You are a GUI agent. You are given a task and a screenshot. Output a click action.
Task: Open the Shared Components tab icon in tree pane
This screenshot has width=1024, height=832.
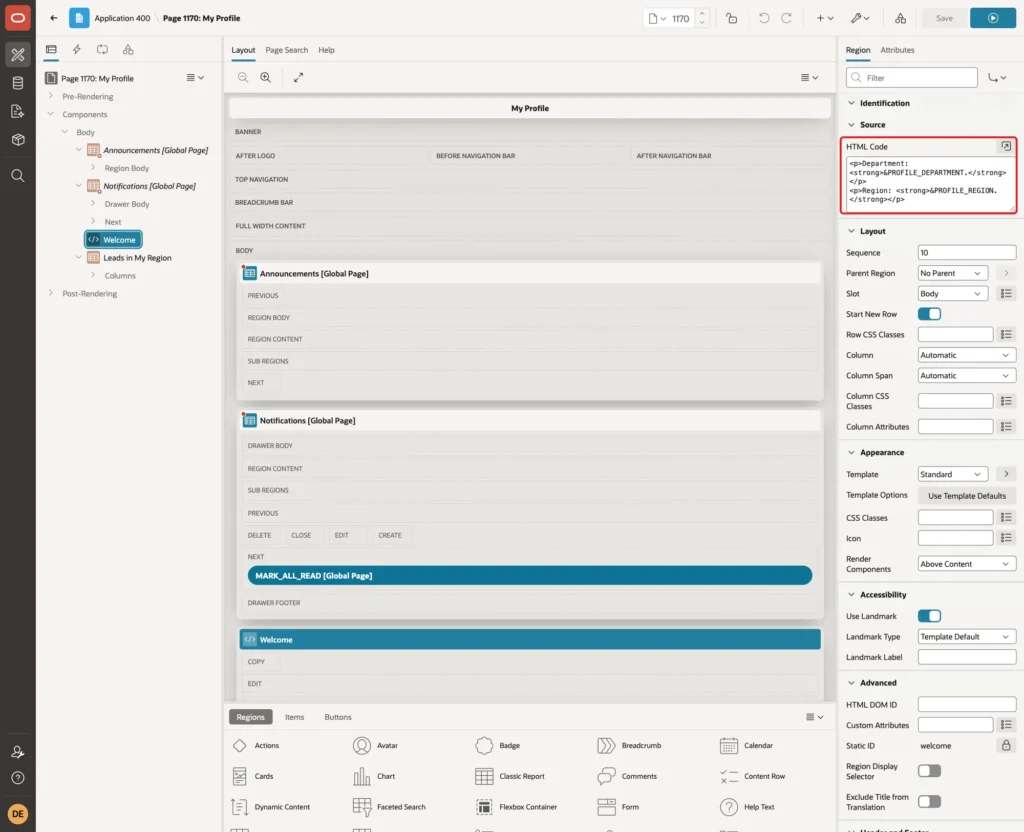(128, 50)
